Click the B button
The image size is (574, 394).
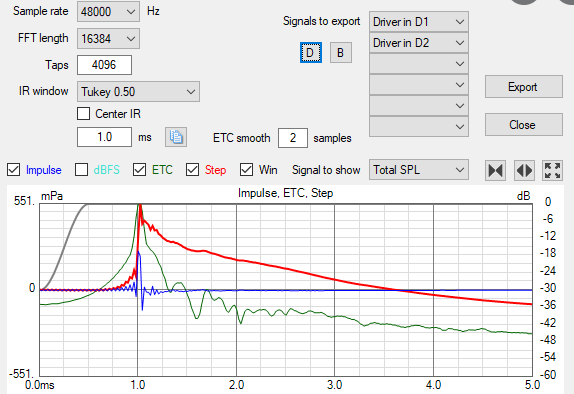tap(341, 53)
